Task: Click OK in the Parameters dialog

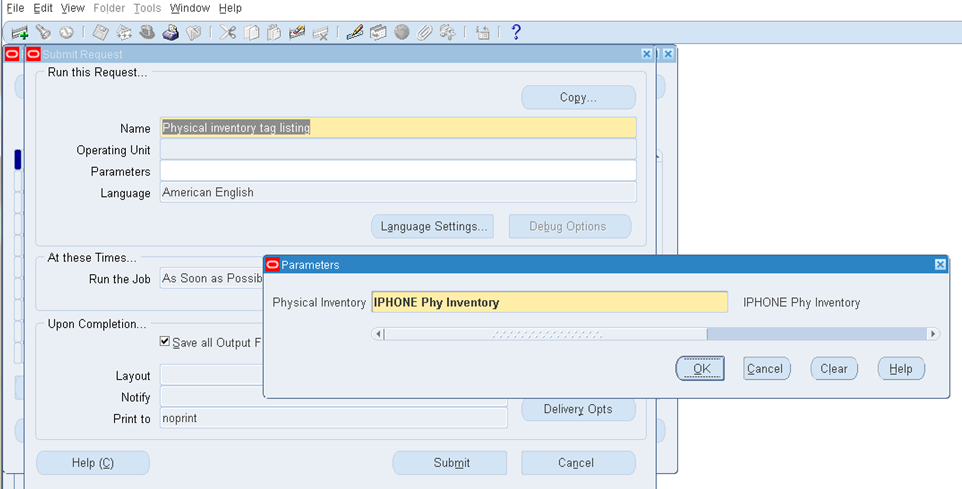Action: 700,368
